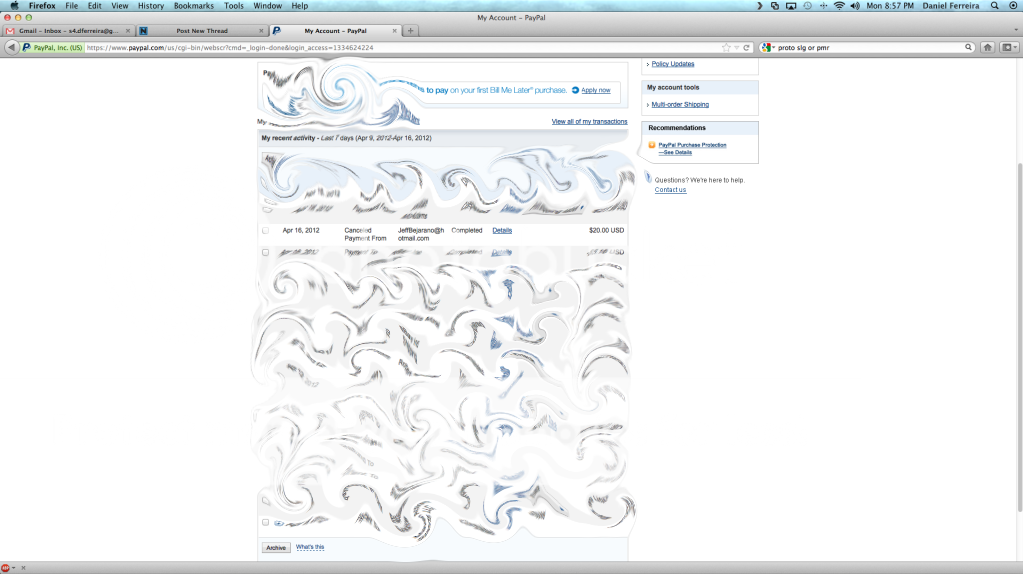Click the AirPlay display menu bar icon
This screenshot has height=574, width=1023.
click(791, 6)
